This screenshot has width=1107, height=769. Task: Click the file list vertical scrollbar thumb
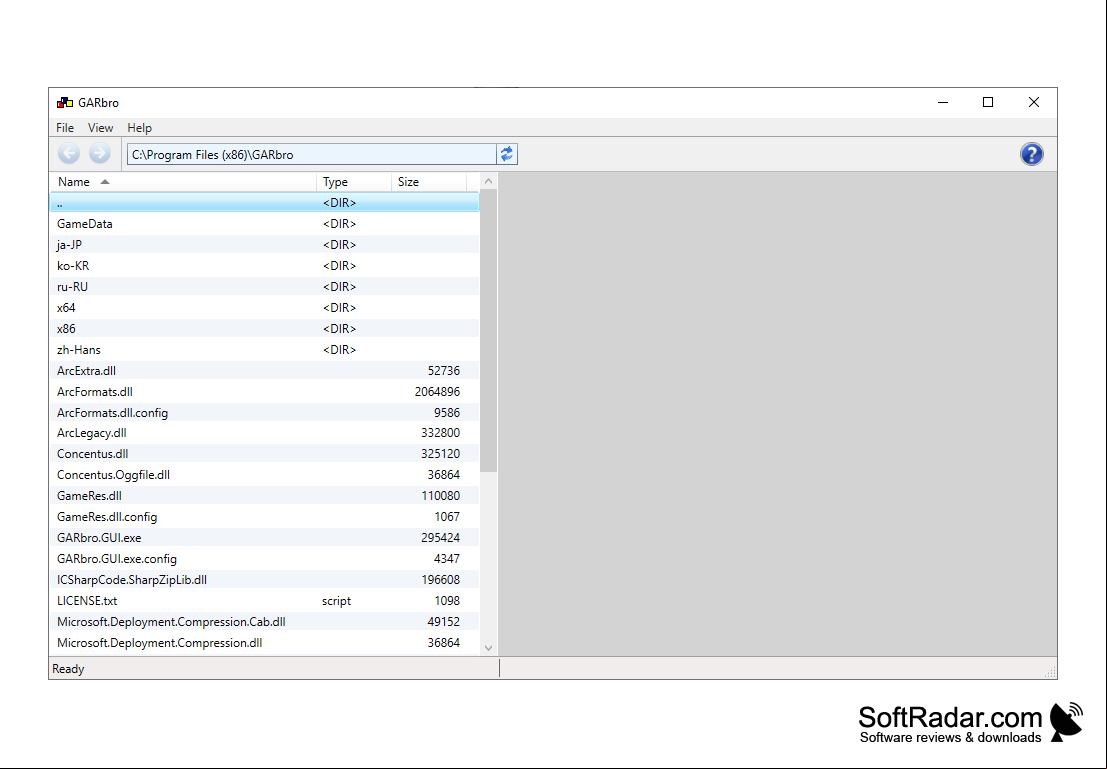[x=488, y=330]
